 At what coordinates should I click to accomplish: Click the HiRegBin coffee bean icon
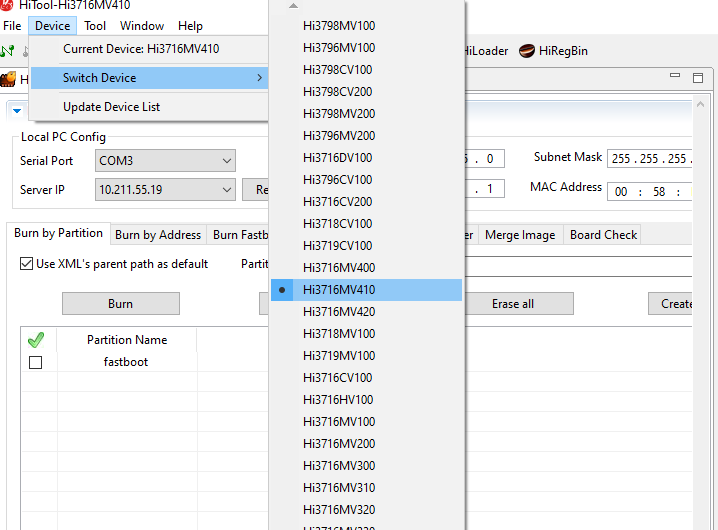pyautogui.click(x=527, y=51)
